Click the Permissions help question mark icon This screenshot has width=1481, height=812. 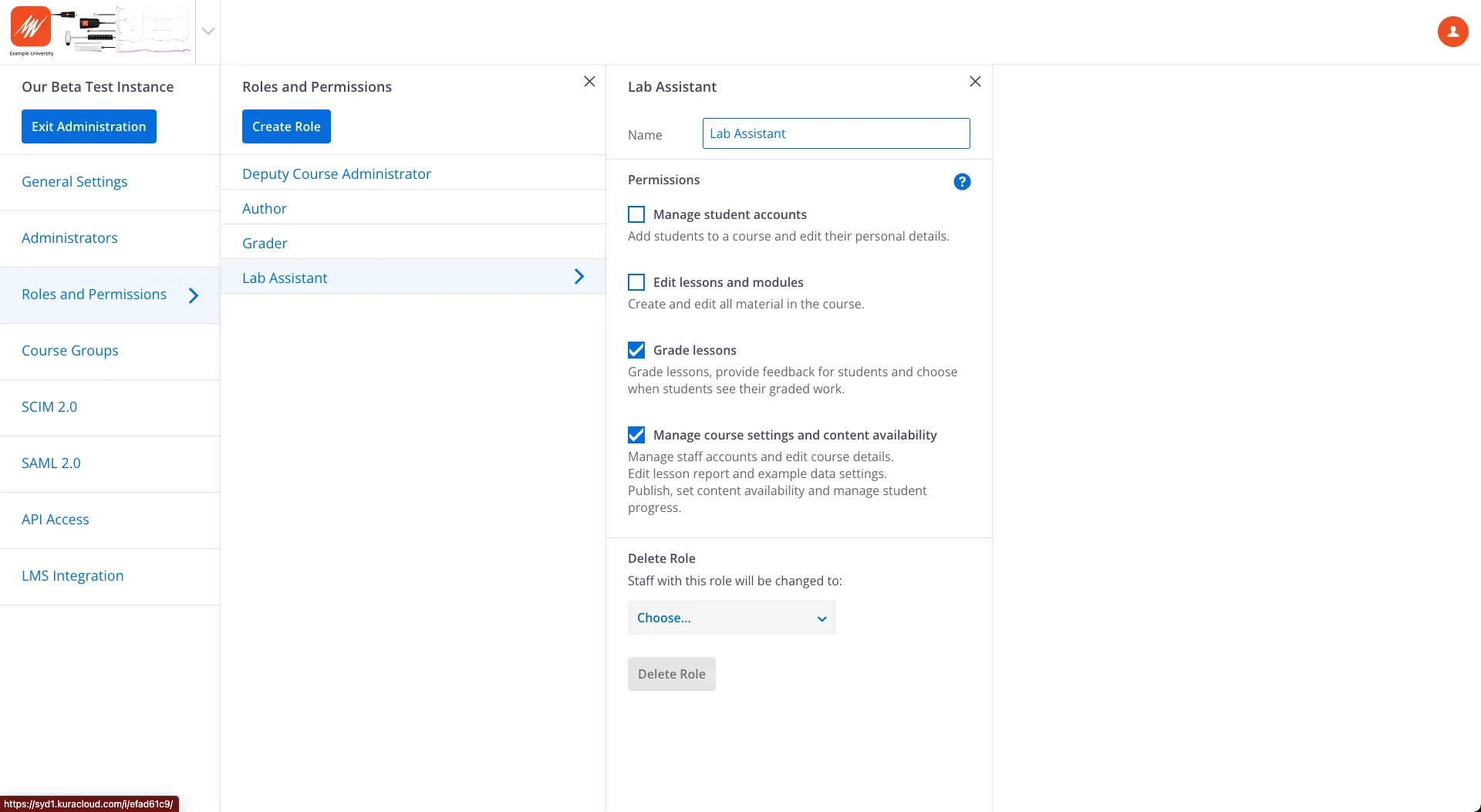click(x=962, y=181)
